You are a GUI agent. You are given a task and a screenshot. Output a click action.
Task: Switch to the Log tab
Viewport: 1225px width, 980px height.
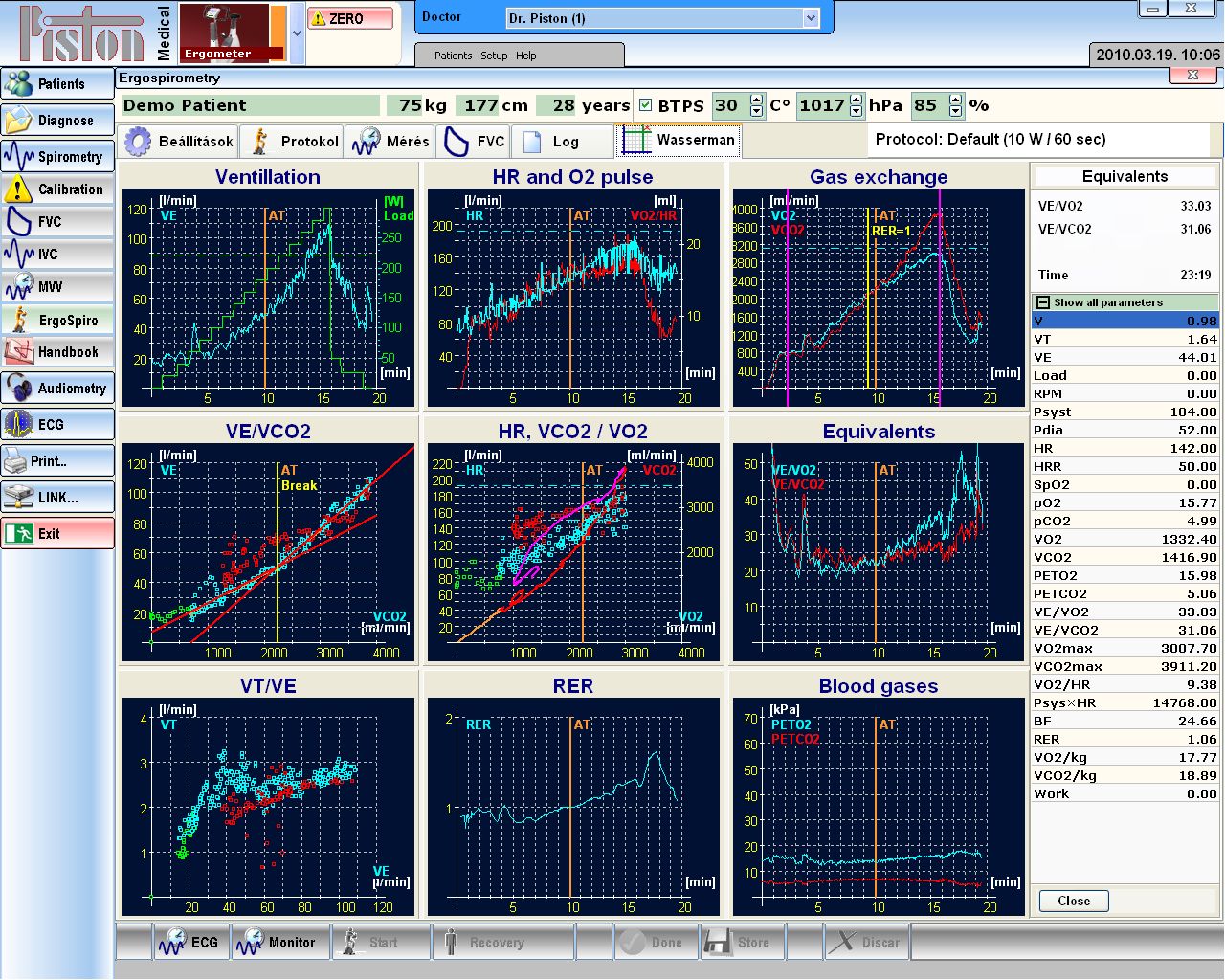coord(561,142)
